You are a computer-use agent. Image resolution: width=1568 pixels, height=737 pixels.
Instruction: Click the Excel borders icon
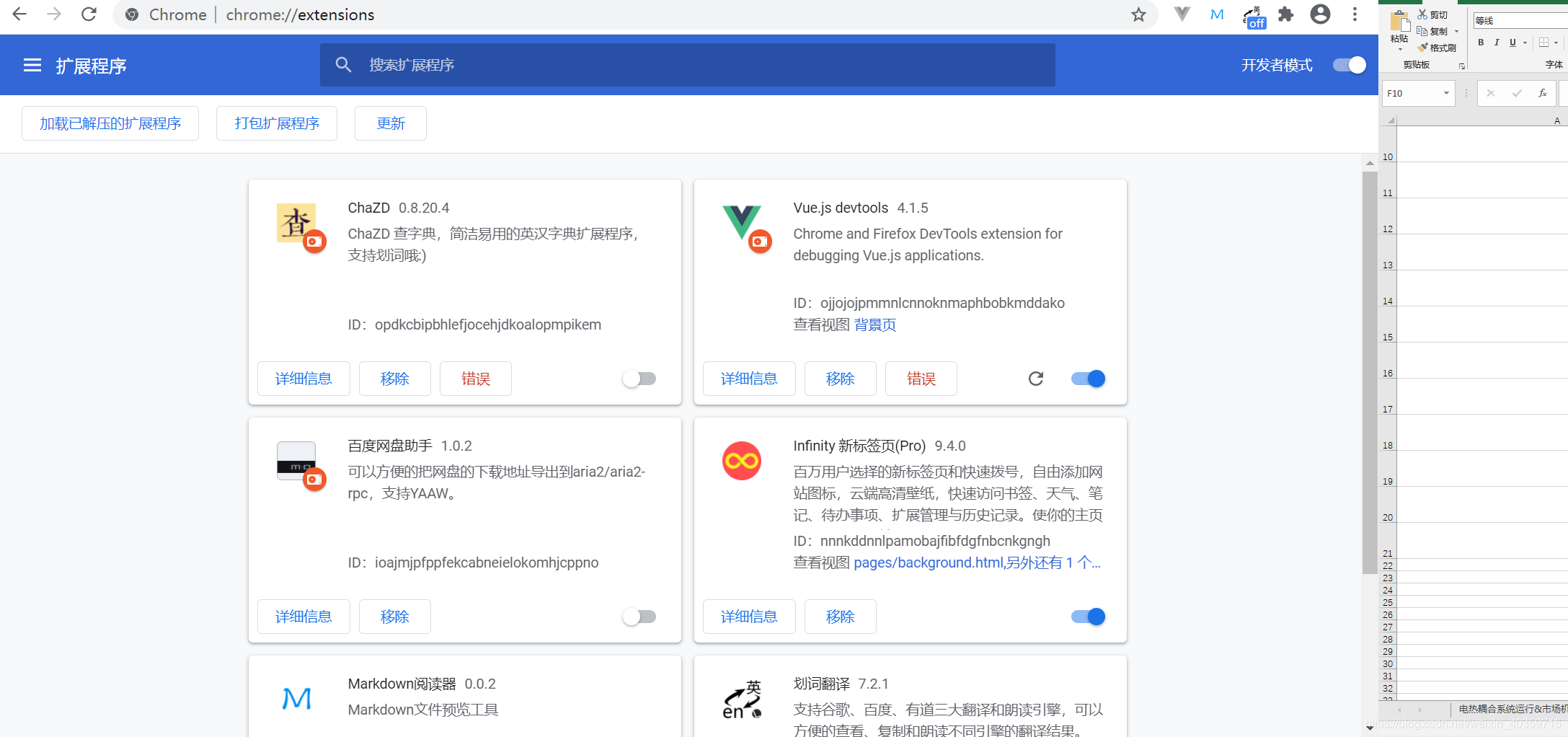point(1543,43)
